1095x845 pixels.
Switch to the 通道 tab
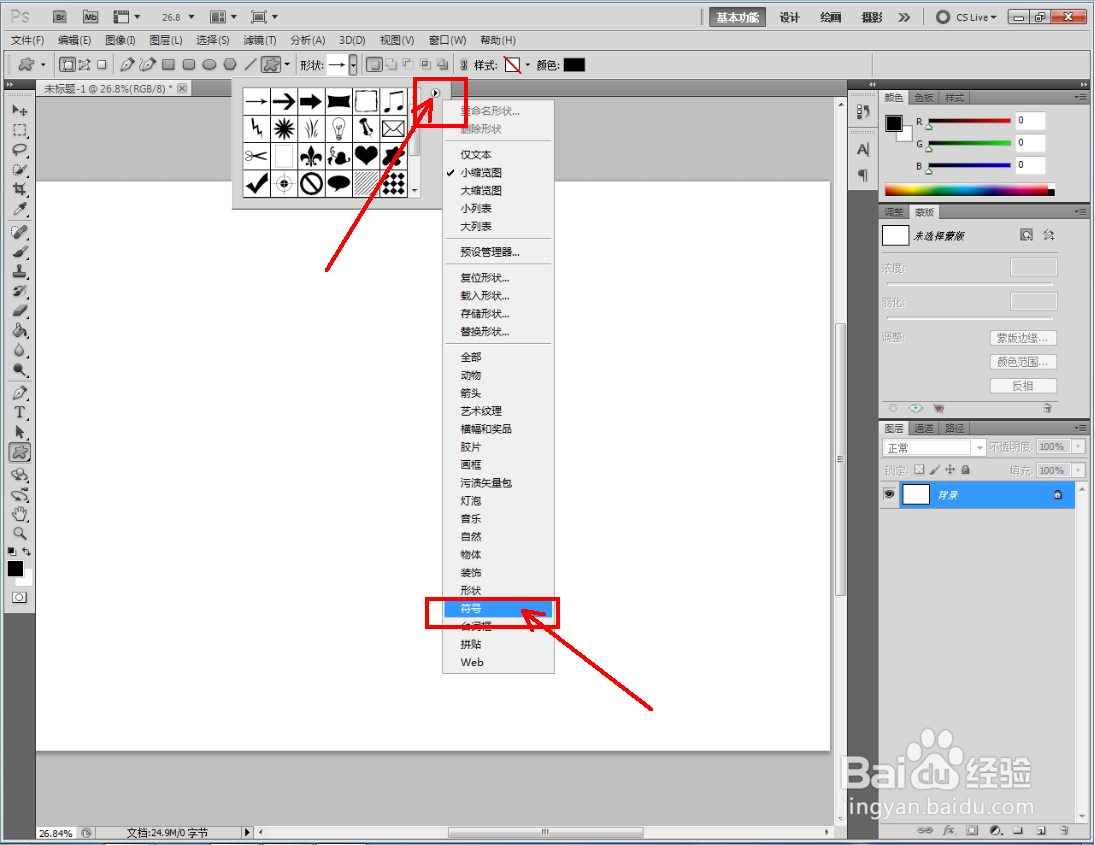coord(923,428)
